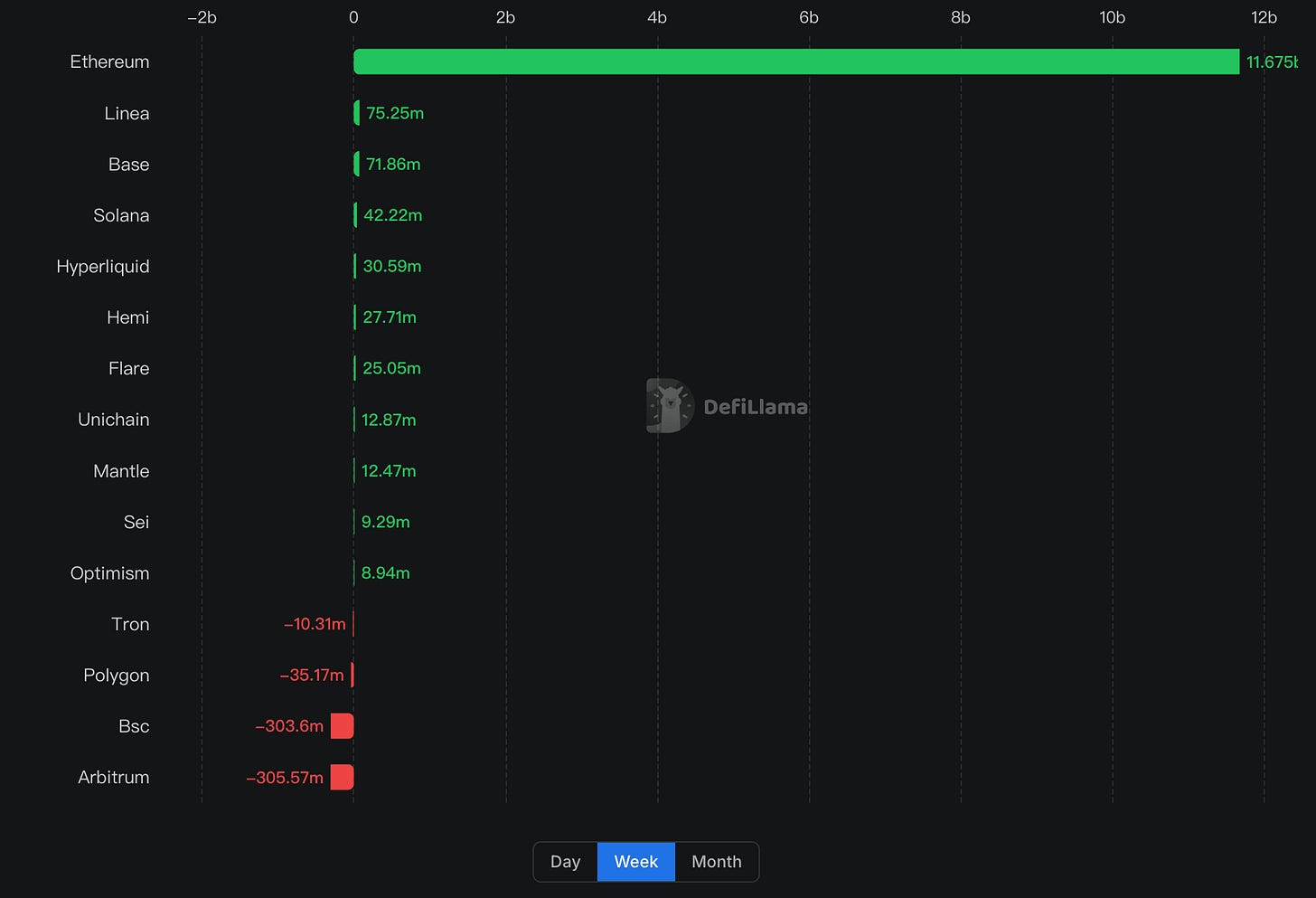The height and width of the screenshot is (898, 1316).
Task: Click the 75.25m Linea value
Action: 395,113
